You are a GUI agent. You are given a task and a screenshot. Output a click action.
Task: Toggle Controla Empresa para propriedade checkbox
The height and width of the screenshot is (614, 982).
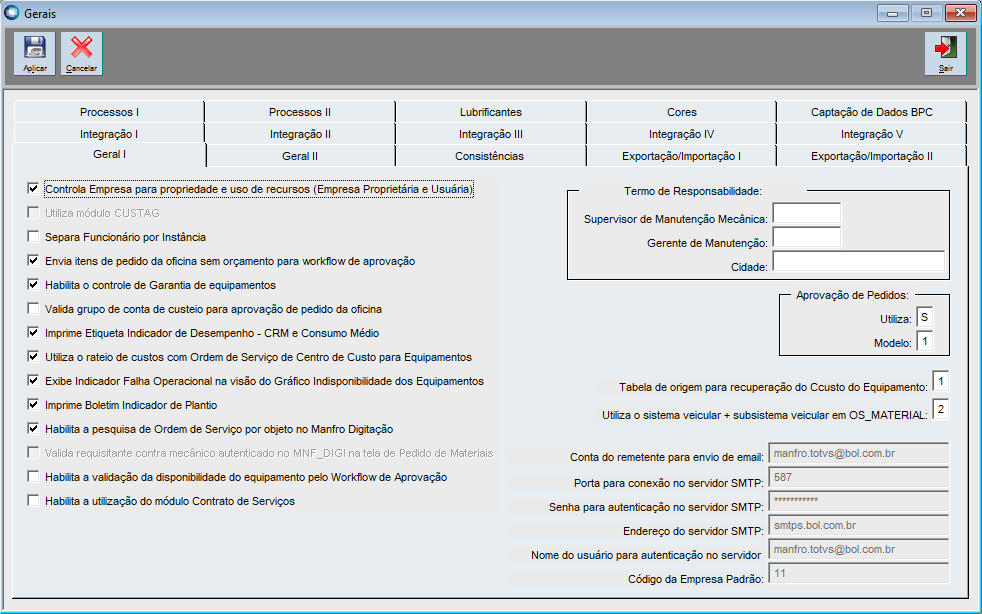tap(33, 188)
